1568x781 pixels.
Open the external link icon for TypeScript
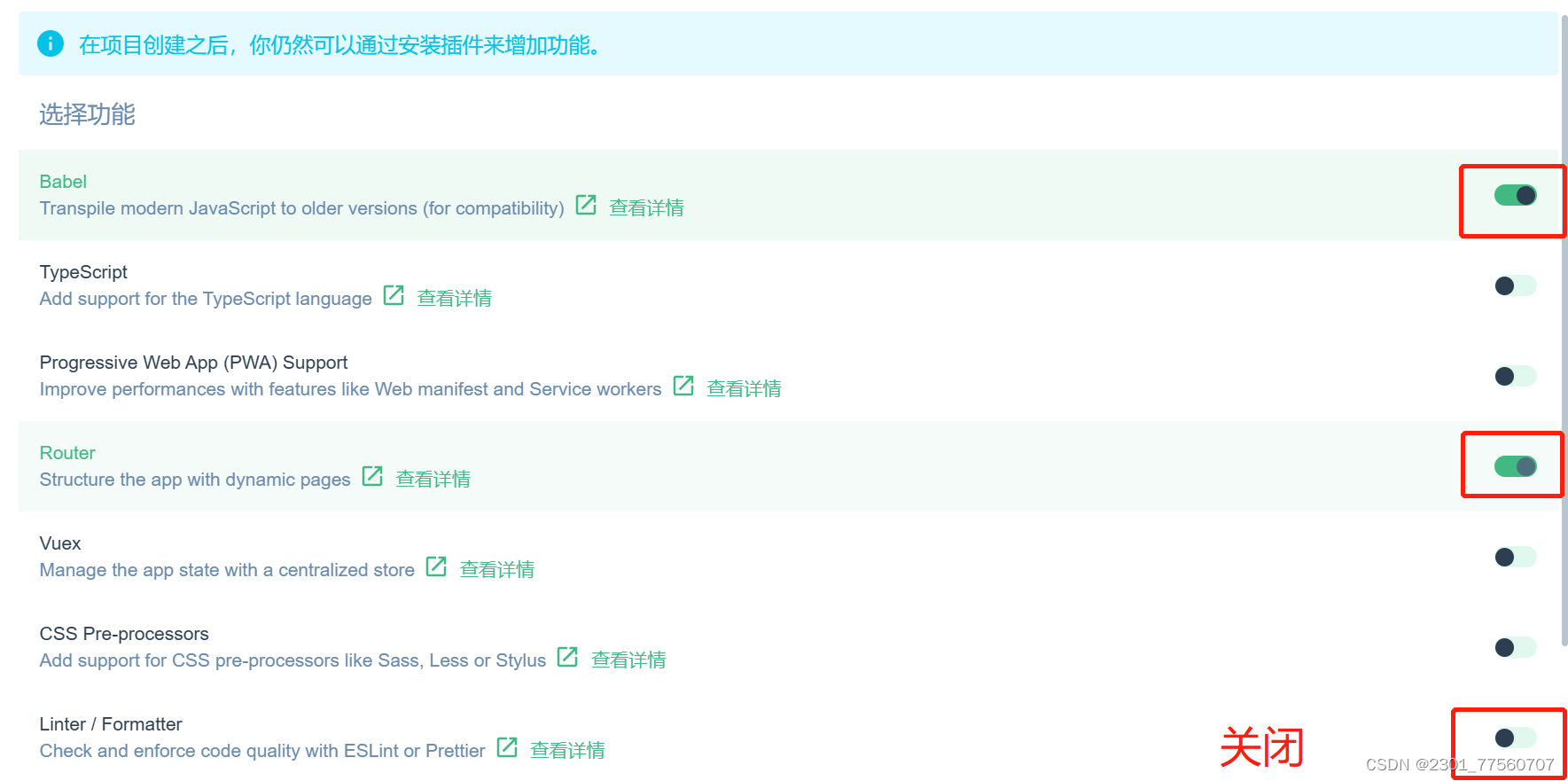coord(394,295)
